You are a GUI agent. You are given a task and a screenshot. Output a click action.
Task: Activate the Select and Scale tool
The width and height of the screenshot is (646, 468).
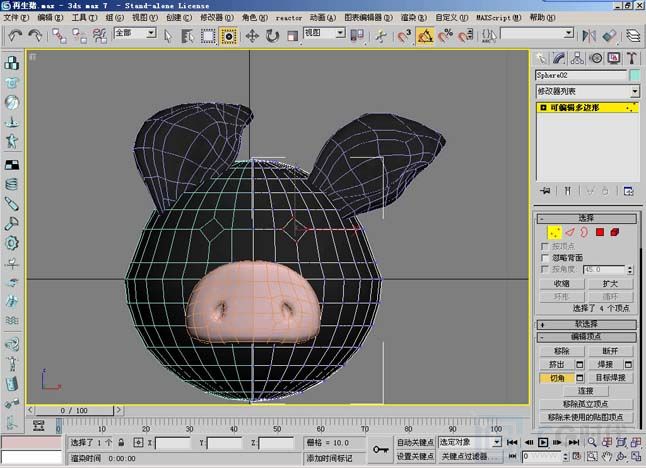tap(292, 36)
